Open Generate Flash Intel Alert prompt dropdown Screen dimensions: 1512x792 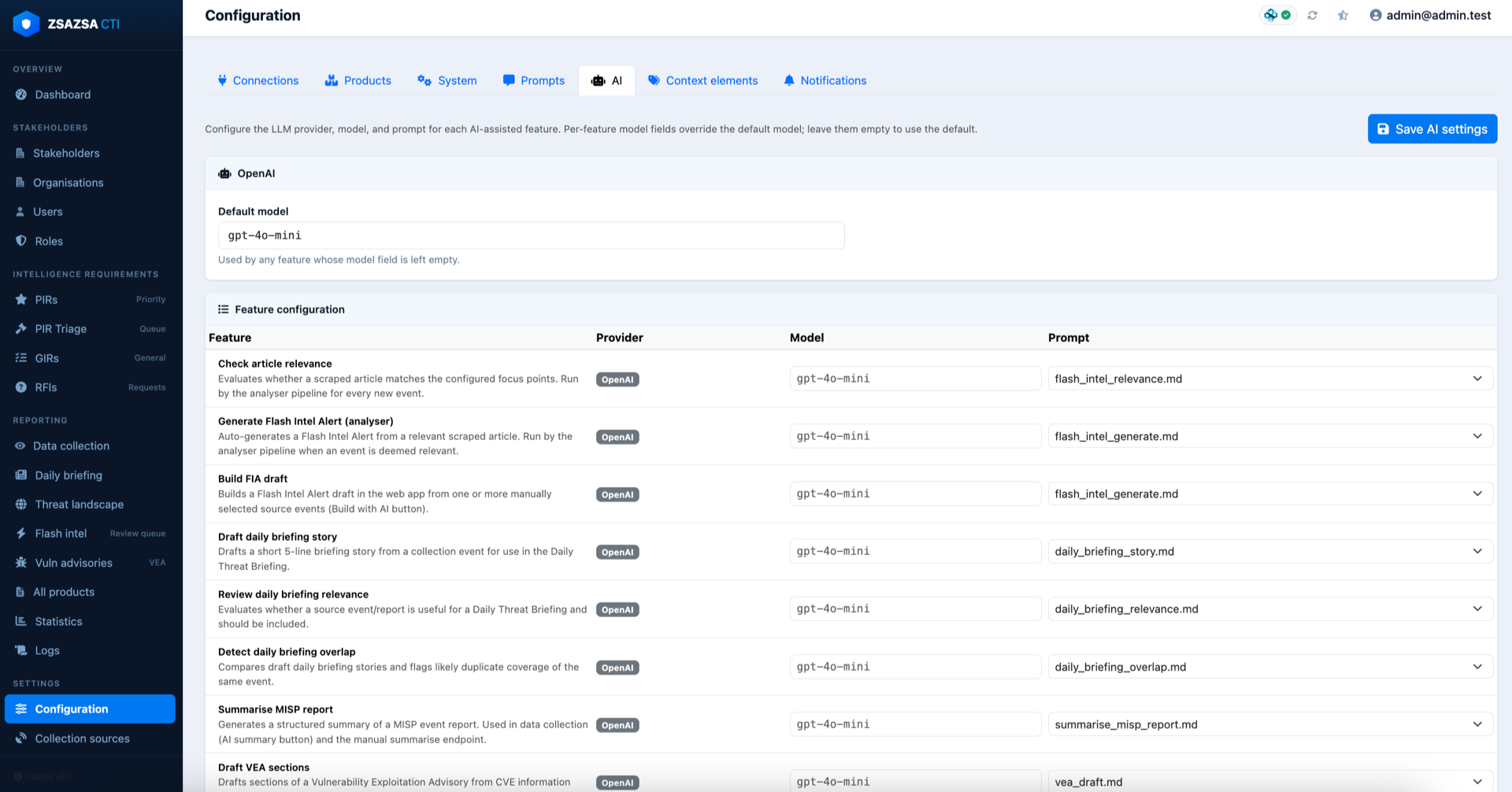1270,436
